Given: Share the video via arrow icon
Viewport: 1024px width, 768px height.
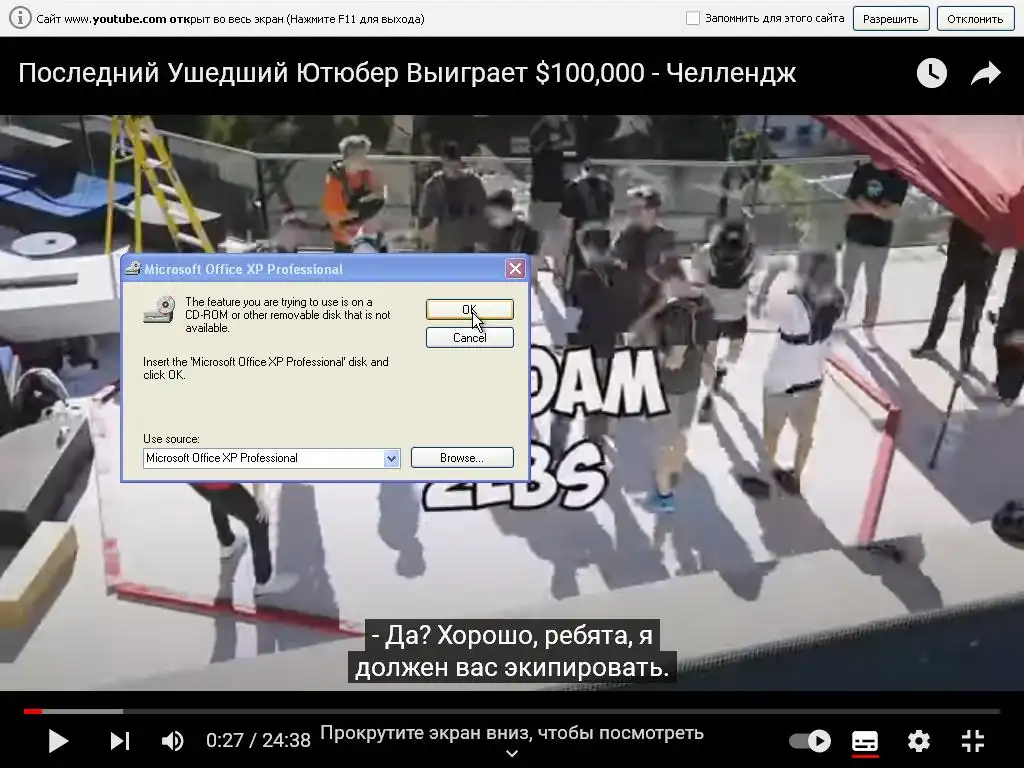Looking at the screenshot, I should (985, 73).
